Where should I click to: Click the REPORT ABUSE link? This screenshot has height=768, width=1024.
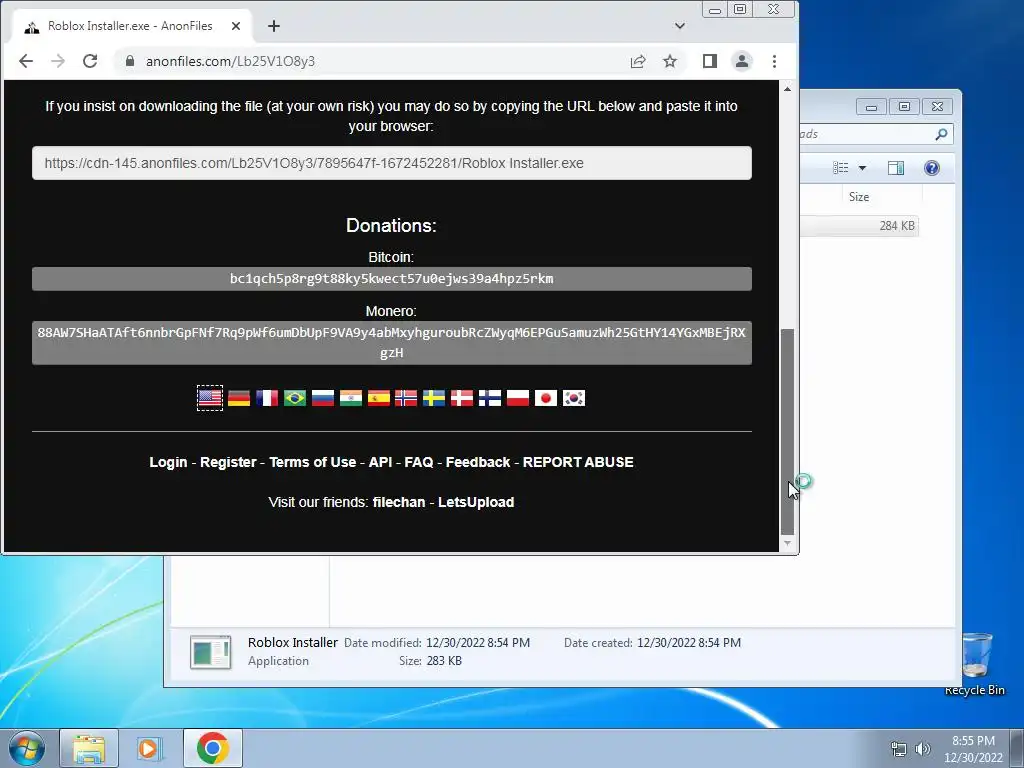tap(578, 462)
